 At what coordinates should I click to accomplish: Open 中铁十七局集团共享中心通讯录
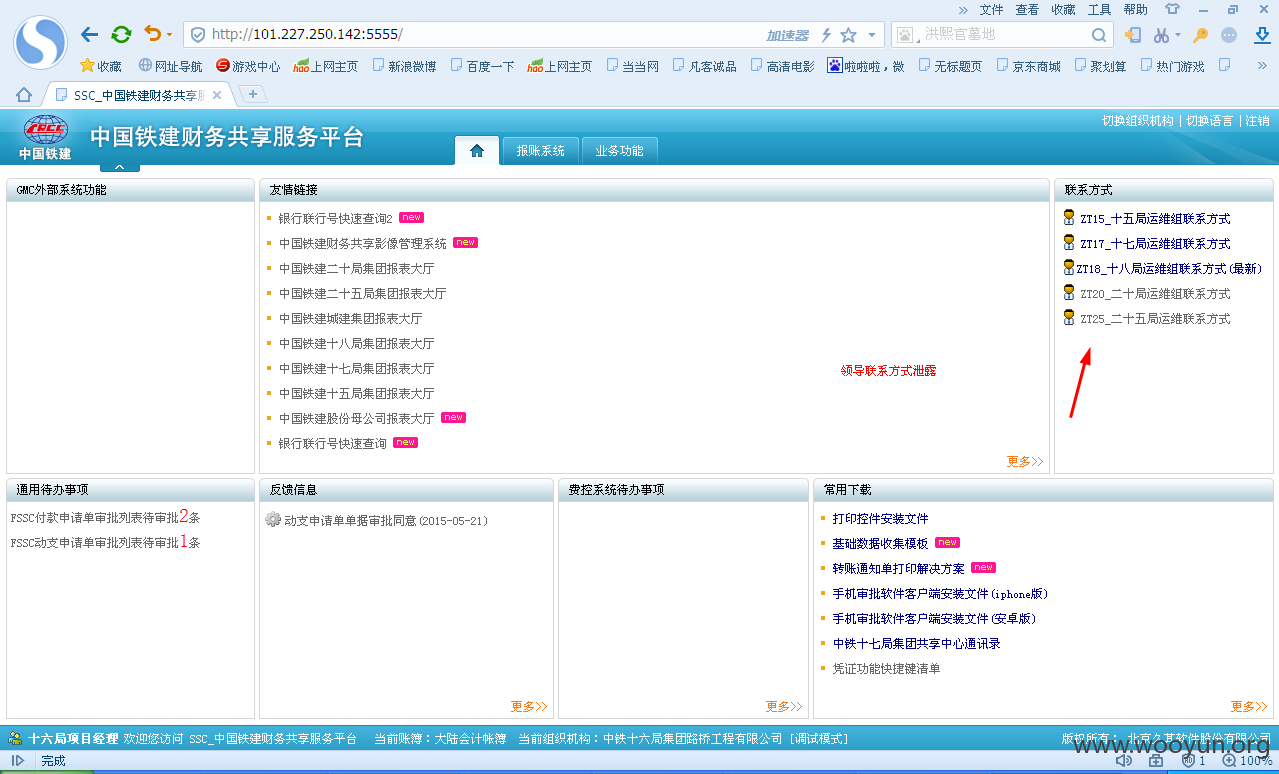coord(916,643)
